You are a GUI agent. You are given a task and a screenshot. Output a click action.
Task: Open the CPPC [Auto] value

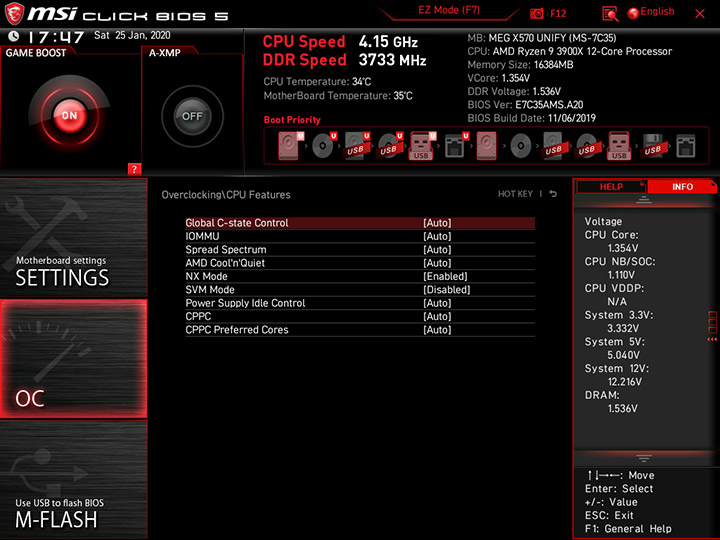click(437, 316)
